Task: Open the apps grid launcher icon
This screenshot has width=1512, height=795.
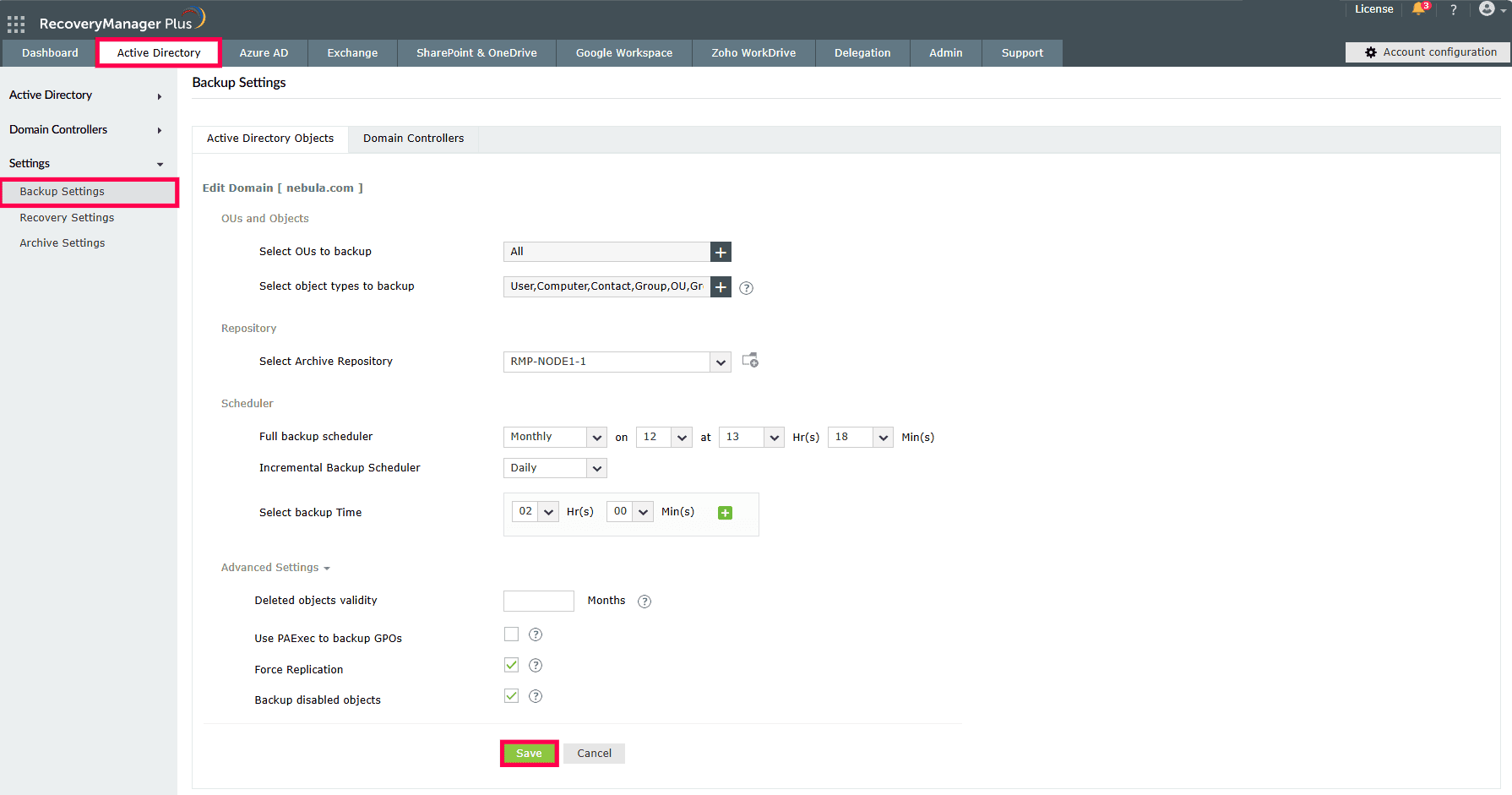Action: coord(16,24)
